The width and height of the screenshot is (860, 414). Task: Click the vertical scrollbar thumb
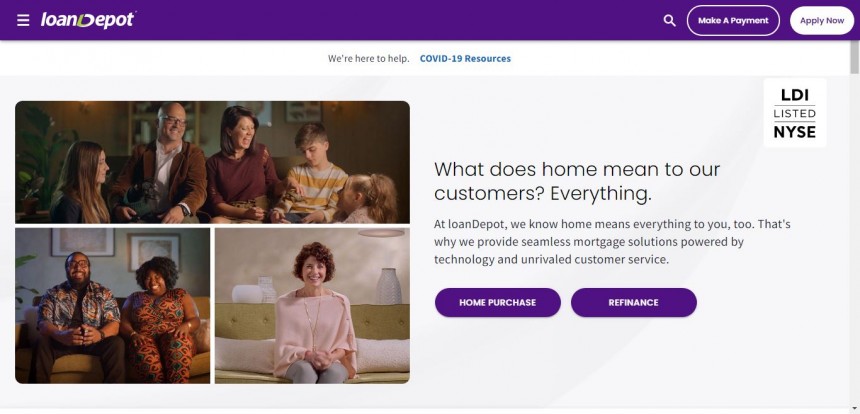coord(855,58)
